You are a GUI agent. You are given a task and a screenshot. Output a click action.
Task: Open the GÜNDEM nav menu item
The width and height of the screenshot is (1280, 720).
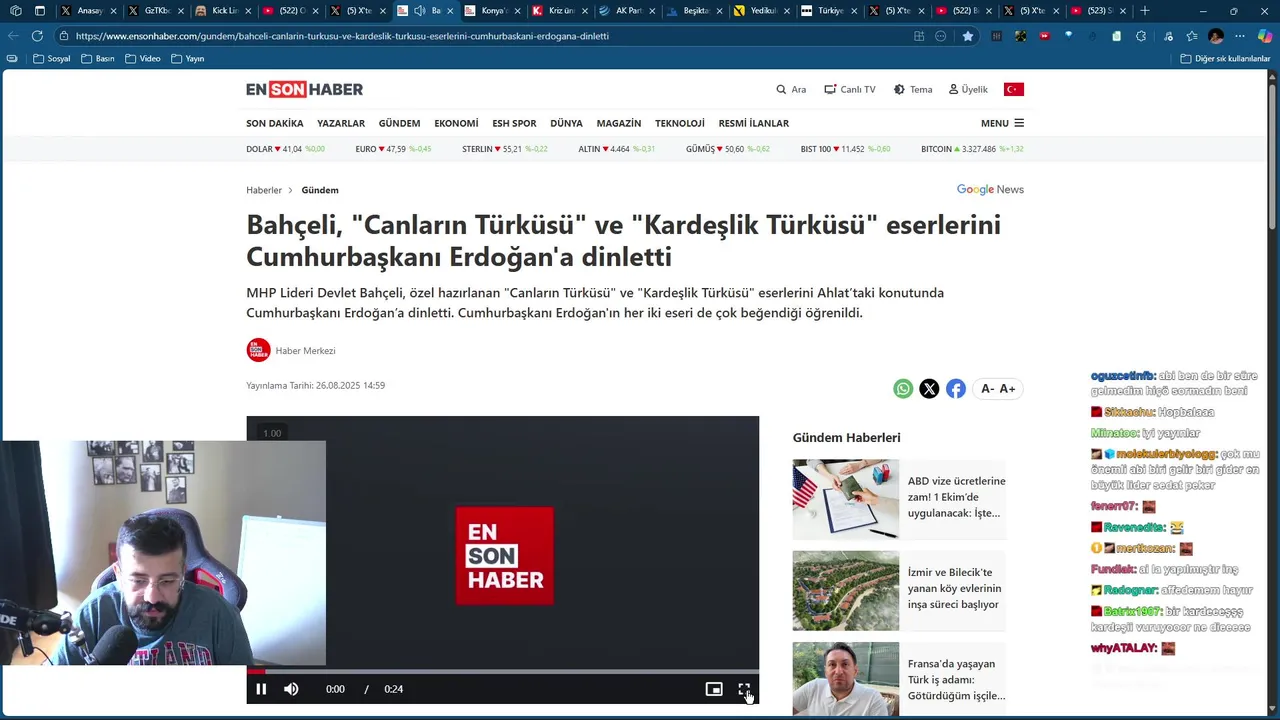(x=399, y=123)
